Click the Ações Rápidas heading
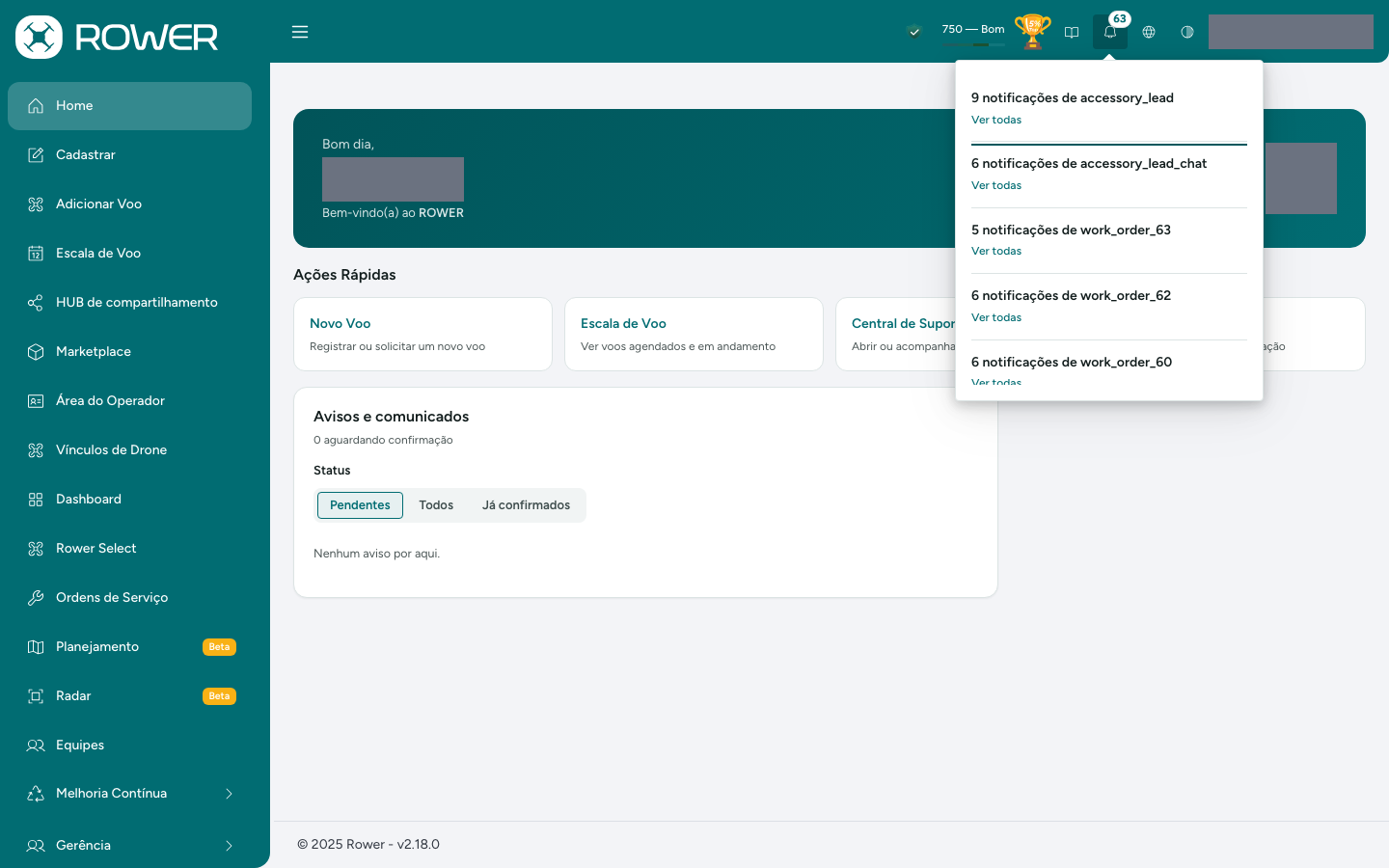 tap(344, 275)
